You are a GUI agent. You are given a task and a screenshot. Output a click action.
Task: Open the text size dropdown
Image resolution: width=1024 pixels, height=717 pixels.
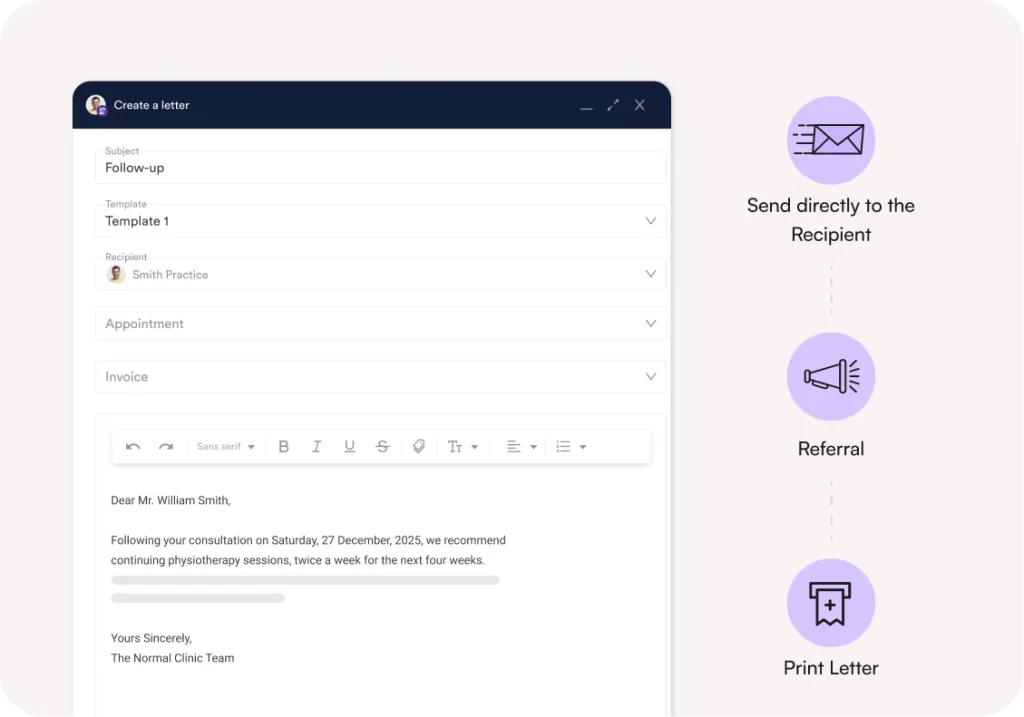pyautogui.click(x=462, y=447)
